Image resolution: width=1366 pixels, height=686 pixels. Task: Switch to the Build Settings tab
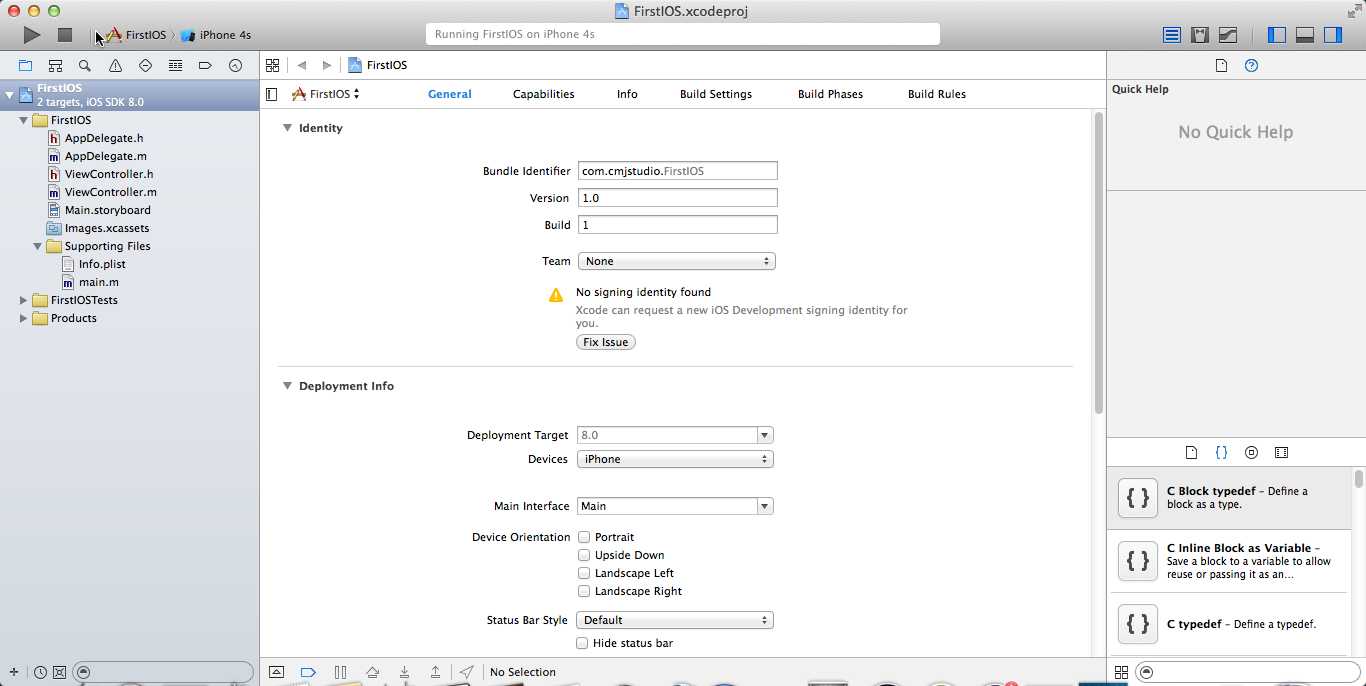pyautogui.click(x=716, y=94)
